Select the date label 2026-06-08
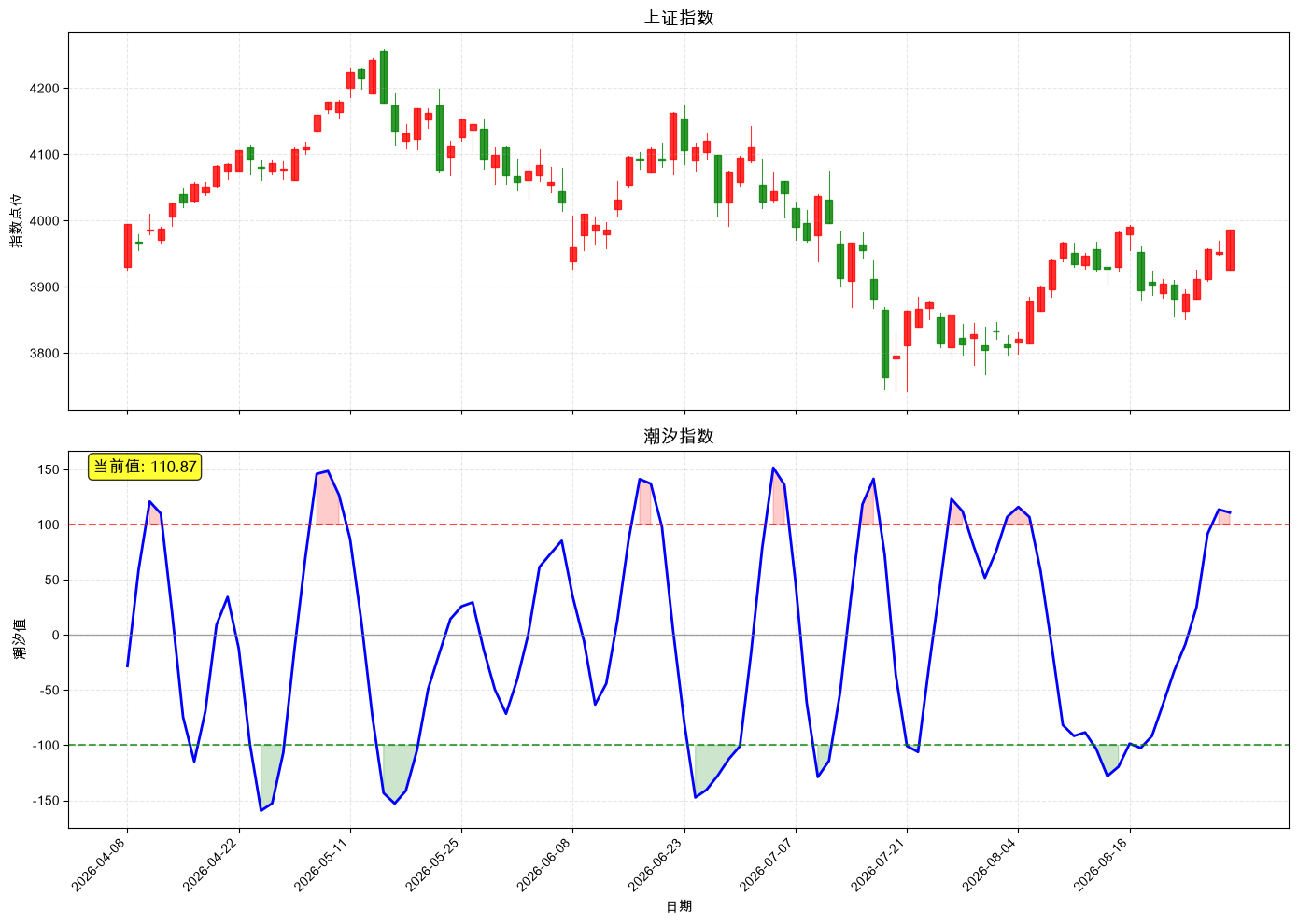The width and height of the screenshot is (1298, 924). point(547,864)
